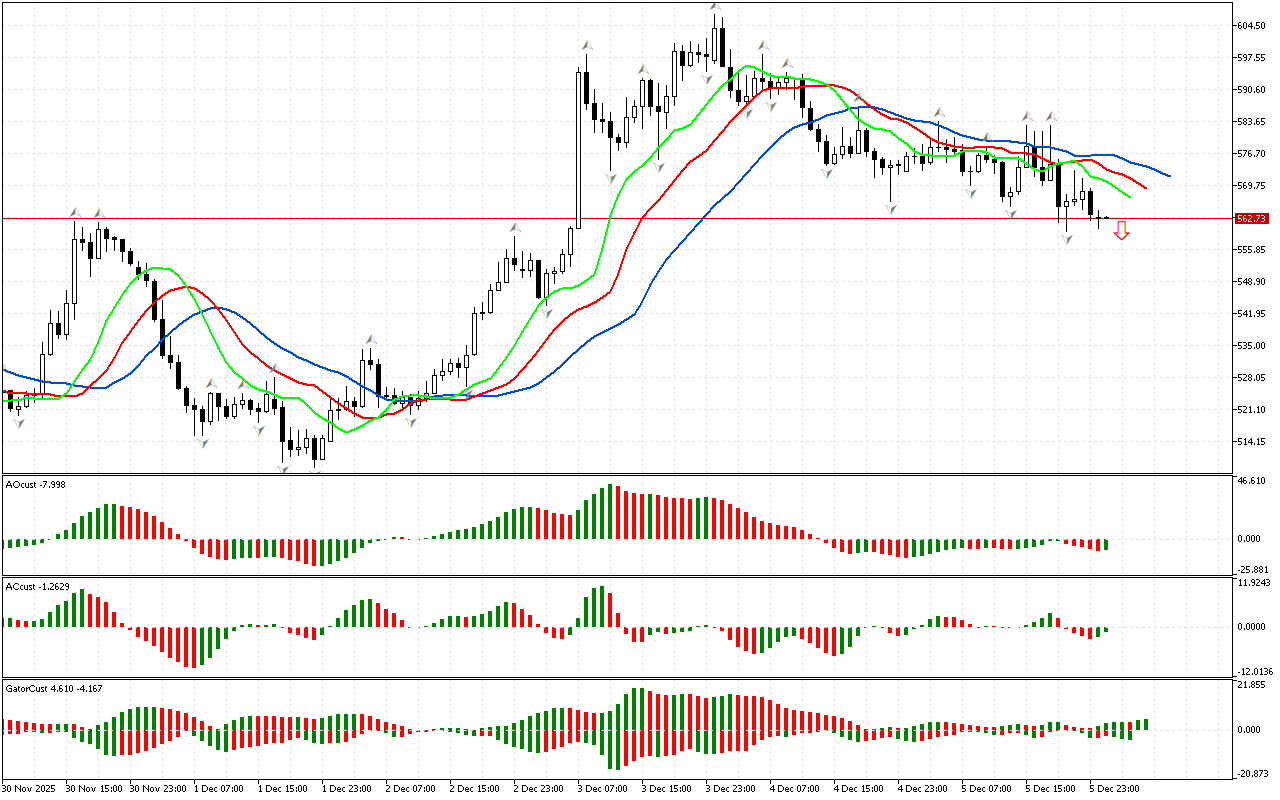Click the -12.0136 value on AC scale
The width and height of the screenshot is (1280, 800).
[1254, 672]
